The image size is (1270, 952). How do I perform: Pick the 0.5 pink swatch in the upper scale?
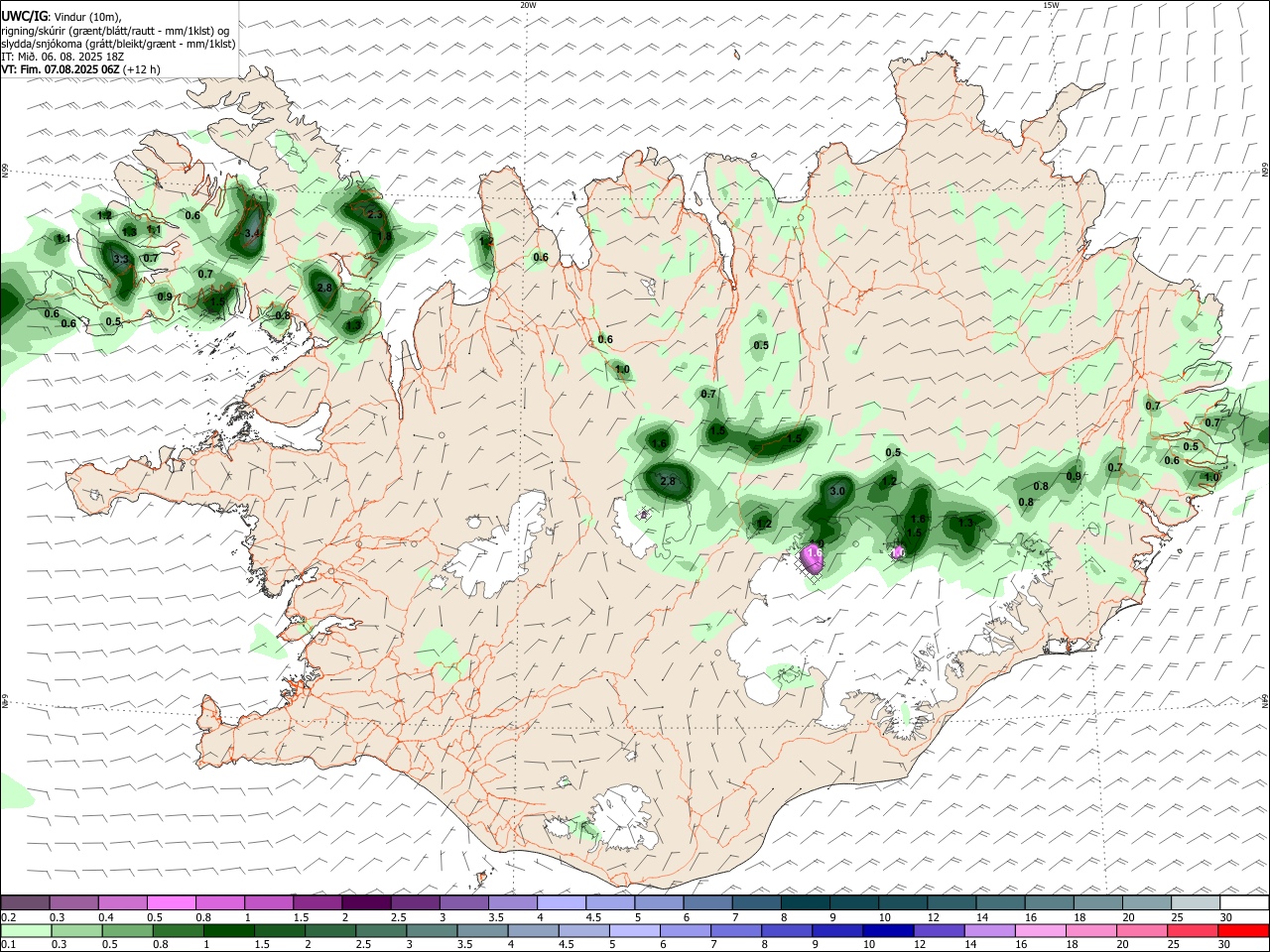tap(171, 902)
